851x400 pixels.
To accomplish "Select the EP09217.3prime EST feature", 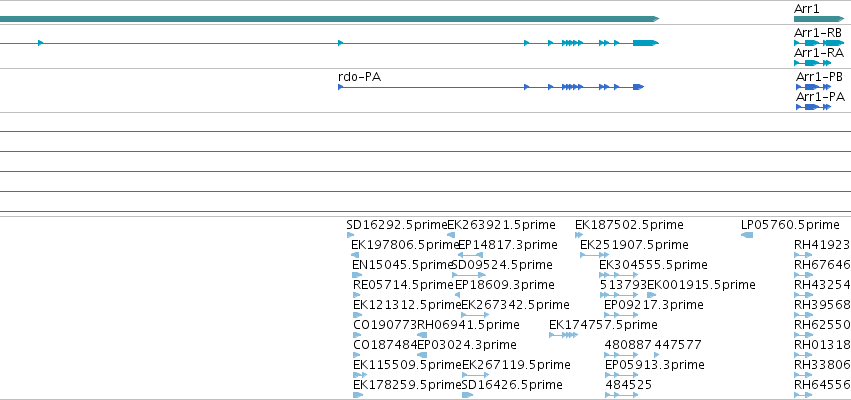I will pyautogui.click(x=621, y=315).
